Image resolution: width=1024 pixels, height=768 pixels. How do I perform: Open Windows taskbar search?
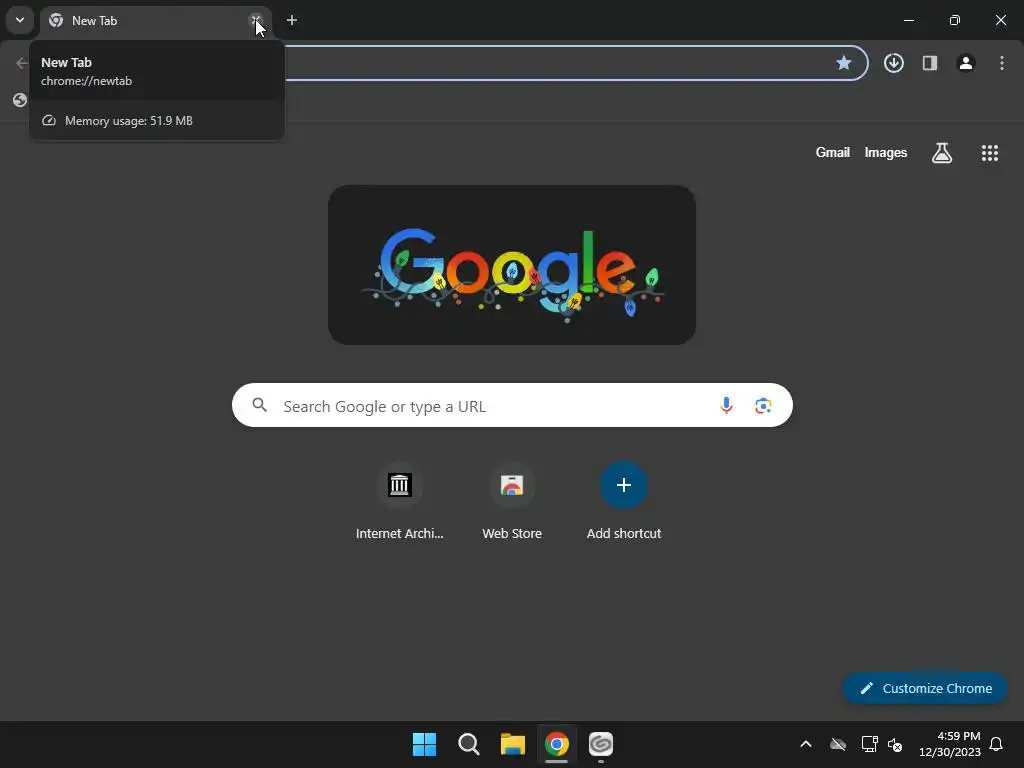pyautogui.click(x=468, y=744)
